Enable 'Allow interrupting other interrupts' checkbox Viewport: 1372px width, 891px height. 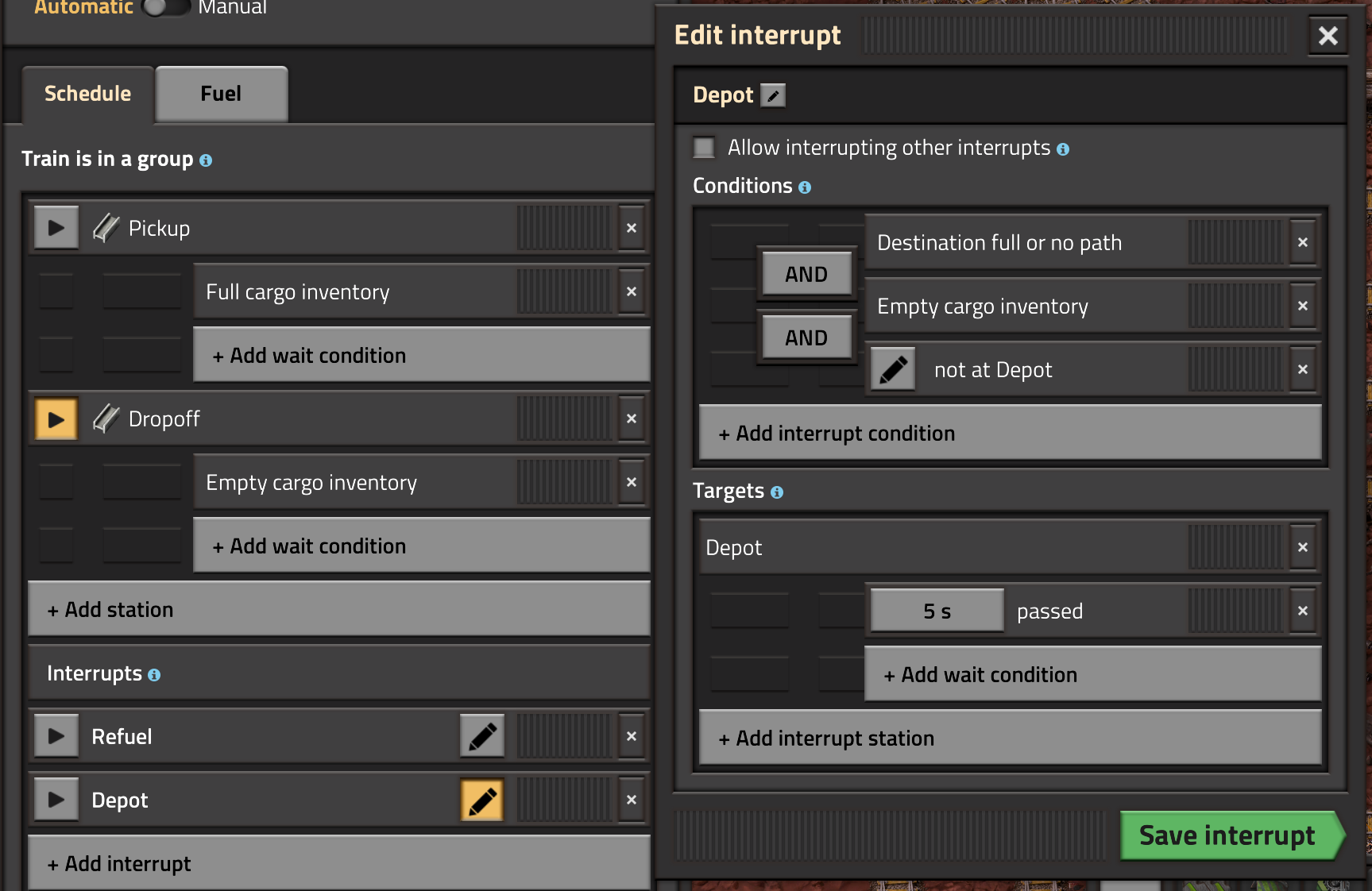click(x=704, y=148)
